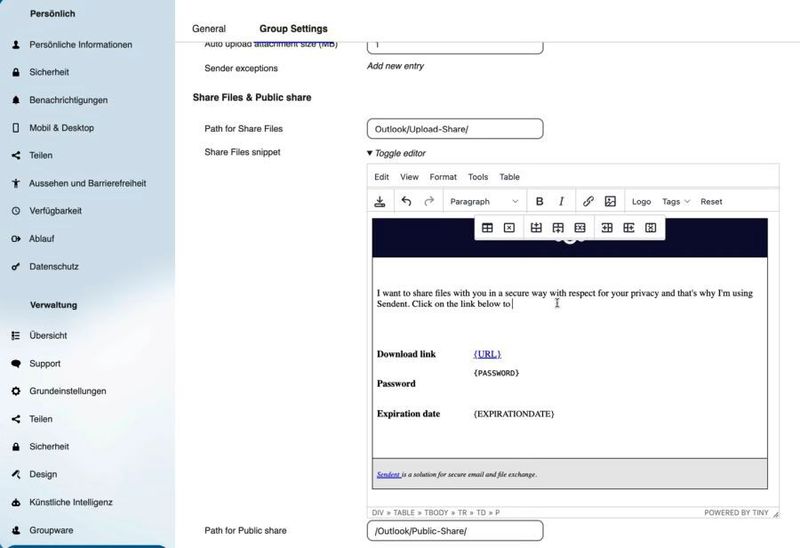Open the Format menu

click(443, 177)
